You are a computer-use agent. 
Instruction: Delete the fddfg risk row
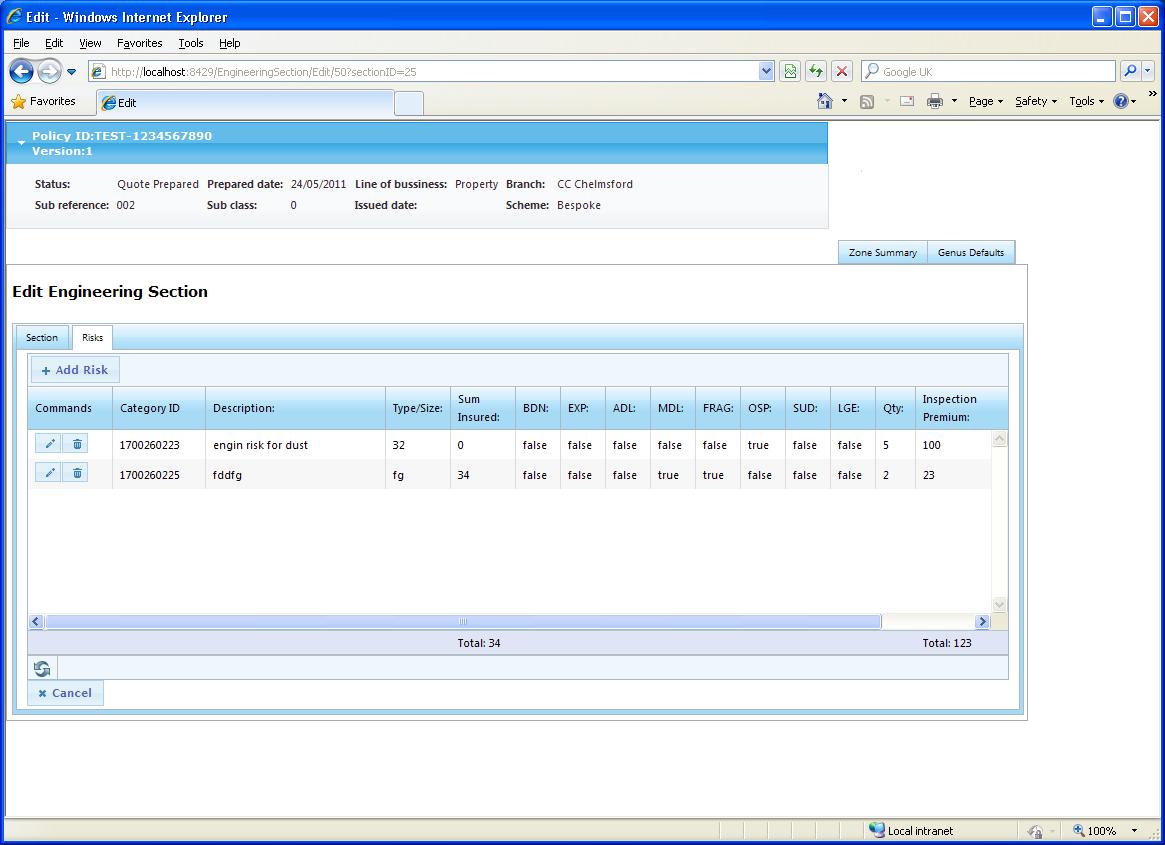tap(77, 473)
